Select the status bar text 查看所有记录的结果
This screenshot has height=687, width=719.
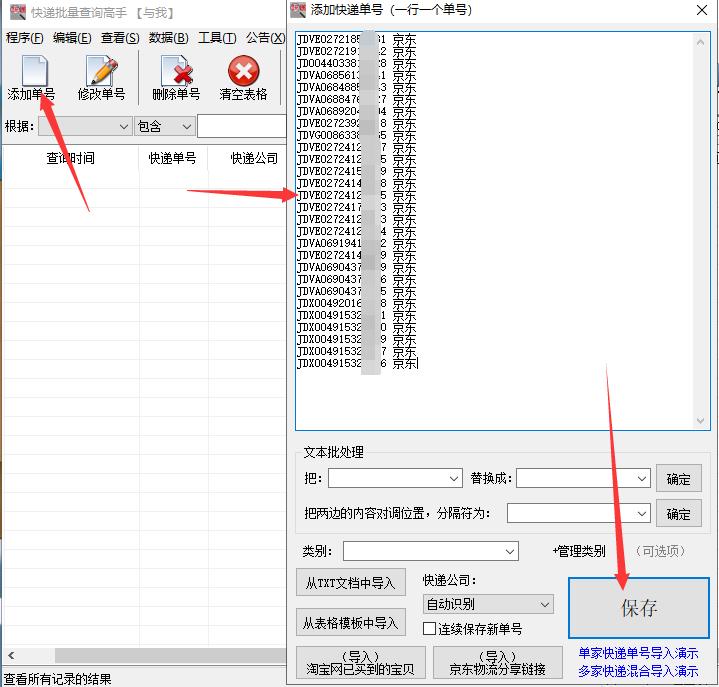click(58, 679)
